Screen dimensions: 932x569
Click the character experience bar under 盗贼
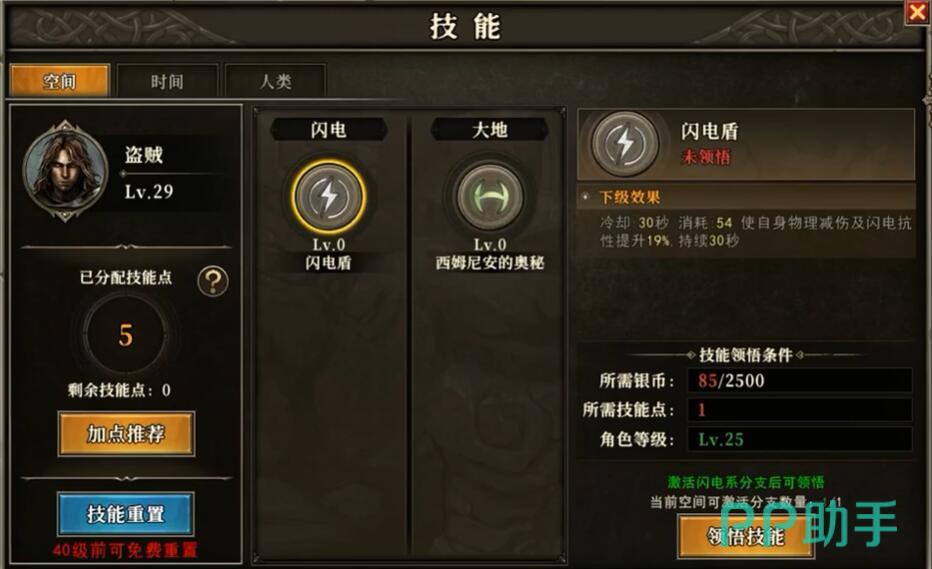(x=174, y=174)
